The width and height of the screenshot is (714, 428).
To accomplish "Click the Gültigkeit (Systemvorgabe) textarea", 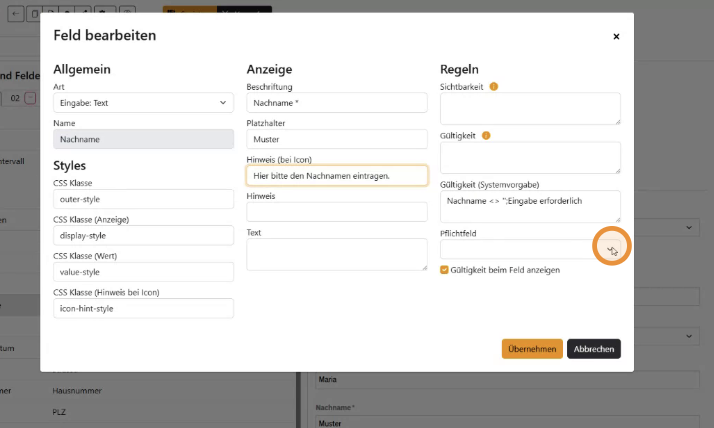I will click(x=530, y=206).
